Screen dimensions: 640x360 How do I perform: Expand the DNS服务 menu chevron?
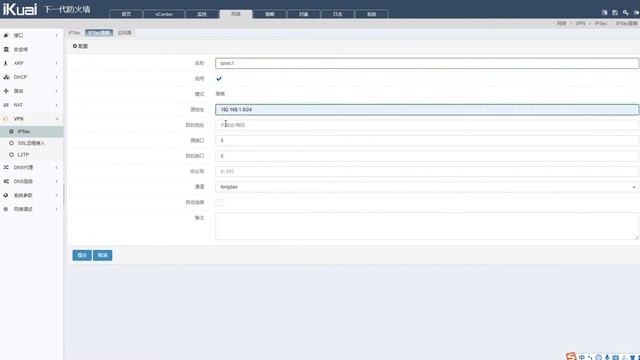point(57,181)
